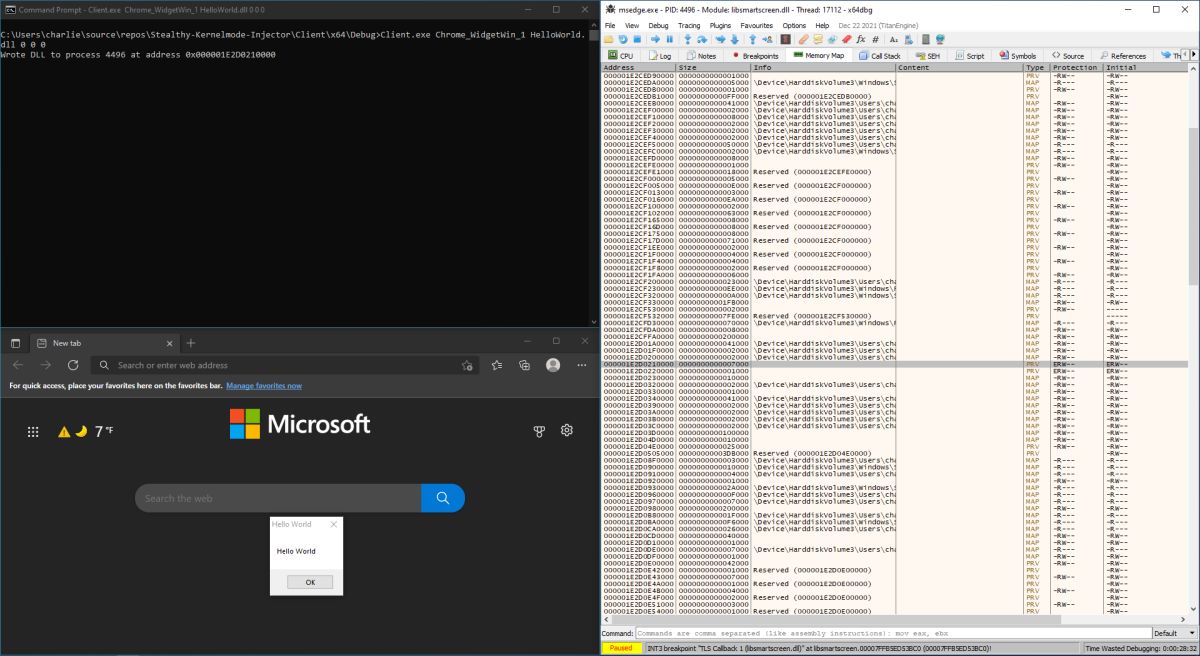
Task: Click the Strings A icon in x64dbg
Action: pos(893,39)
